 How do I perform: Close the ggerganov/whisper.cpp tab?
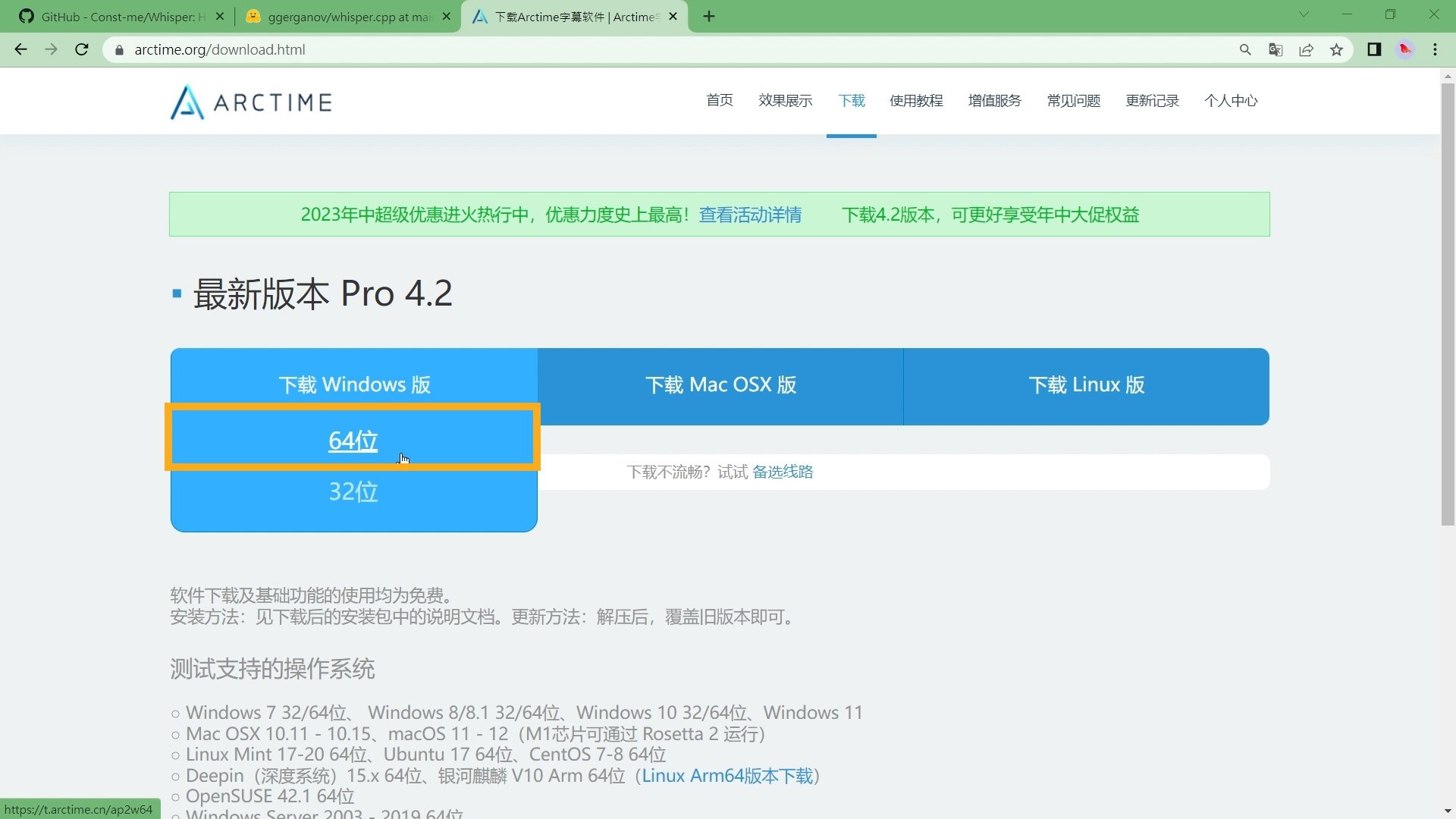[447, 16]
